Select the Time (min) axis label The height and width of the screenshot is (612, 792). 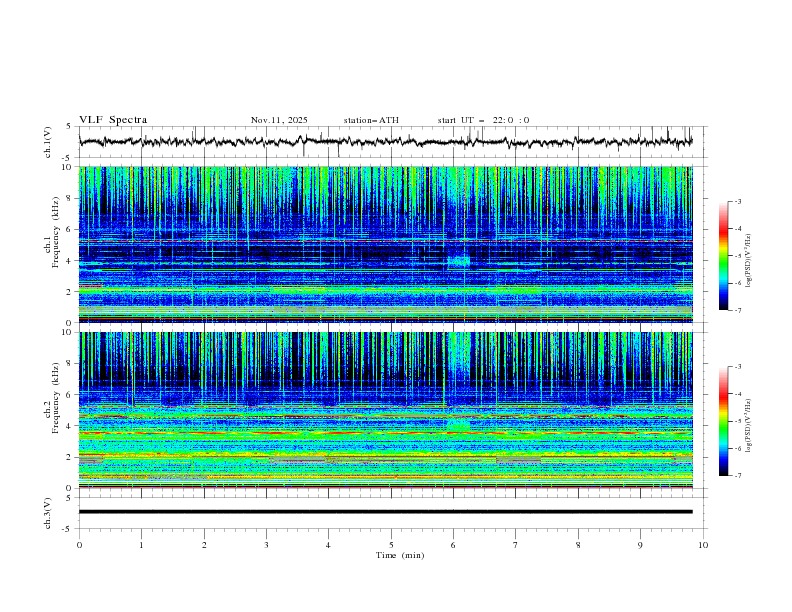tap(399, 555)
